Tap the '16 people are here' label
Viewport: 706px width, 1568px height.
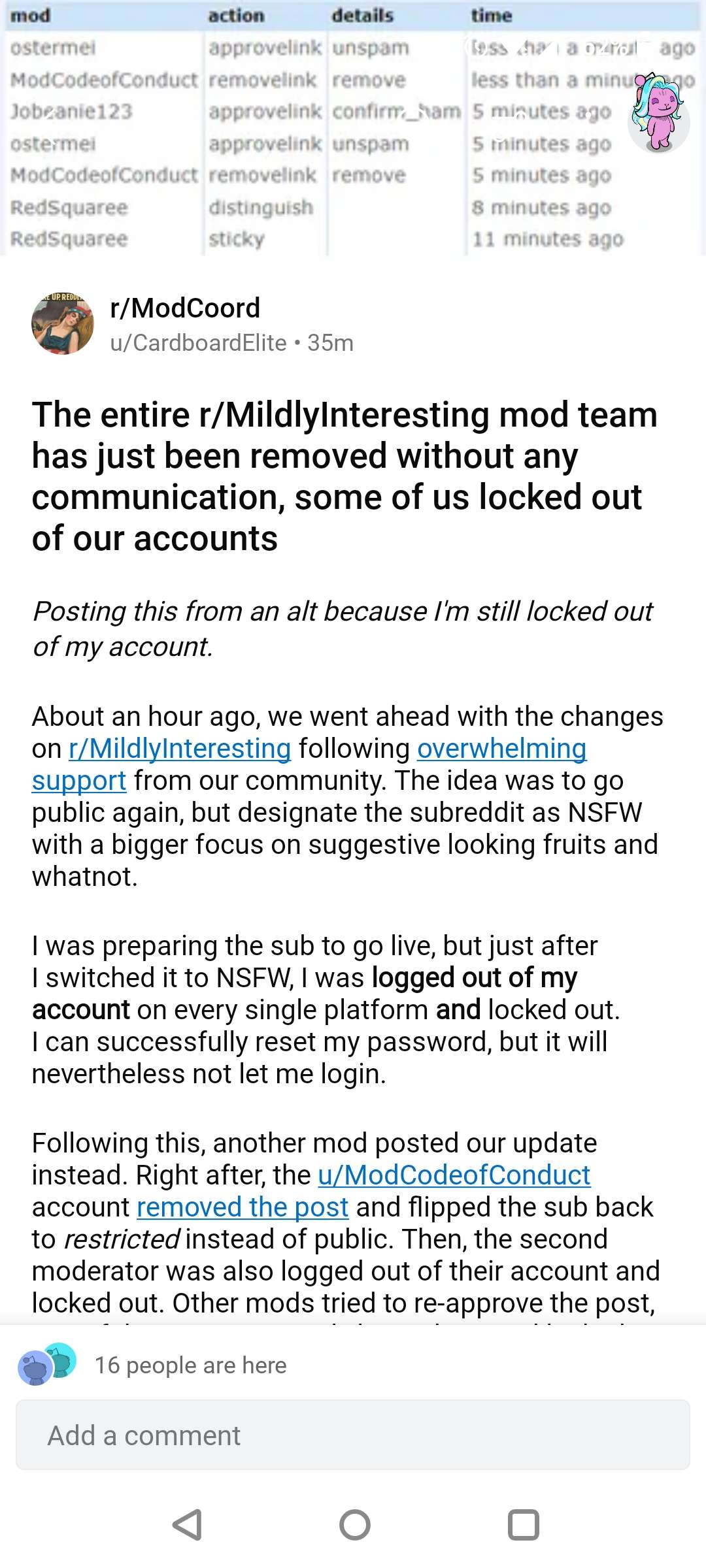tap(190, 1365)
